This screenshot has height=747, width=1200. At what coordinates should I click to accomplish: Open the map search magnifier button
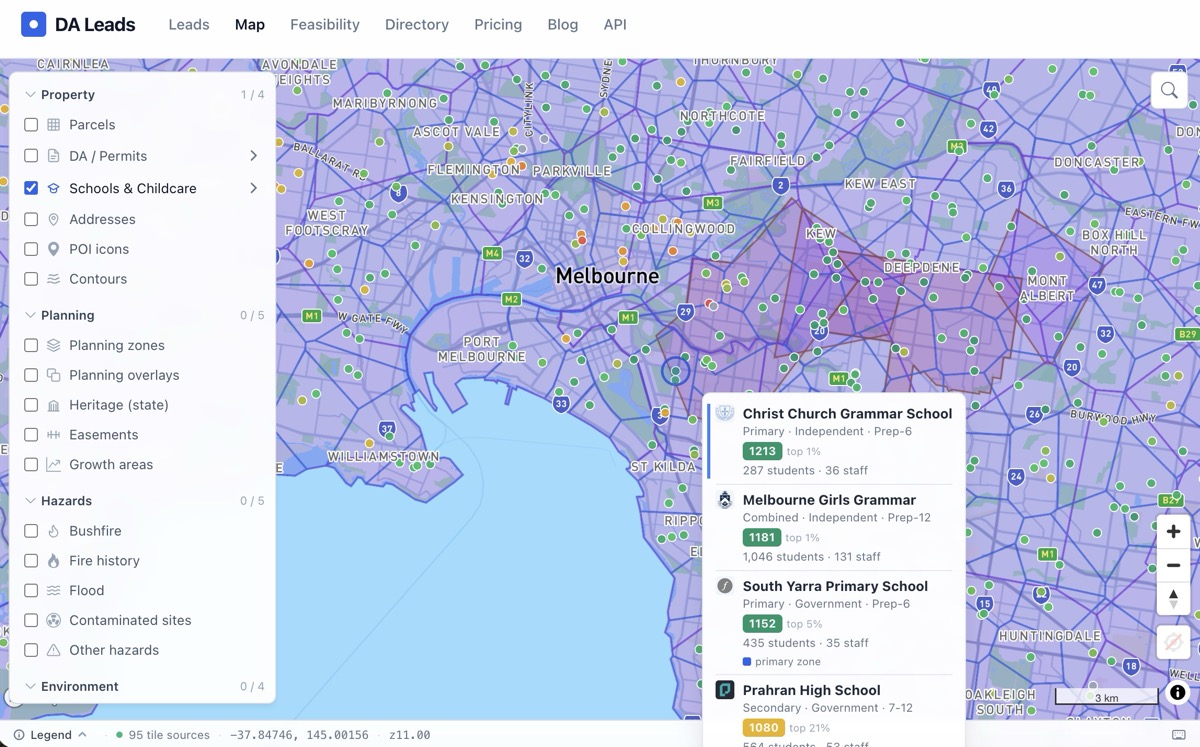click(1169, 91)
